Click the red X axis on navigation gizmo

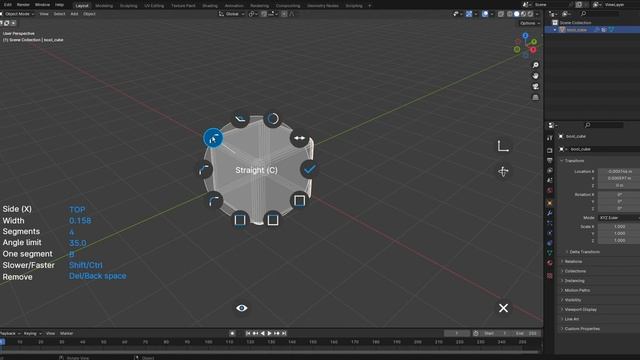point(533,50)
